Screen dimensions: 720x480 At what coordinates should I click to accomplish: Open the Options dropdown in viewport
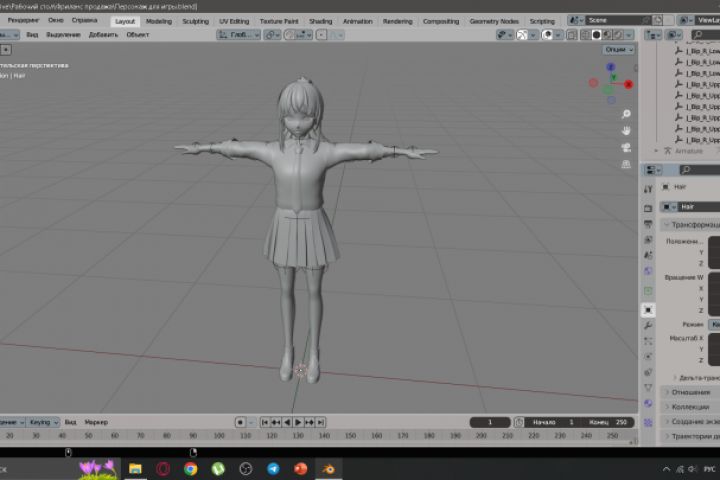coord(619,50)
